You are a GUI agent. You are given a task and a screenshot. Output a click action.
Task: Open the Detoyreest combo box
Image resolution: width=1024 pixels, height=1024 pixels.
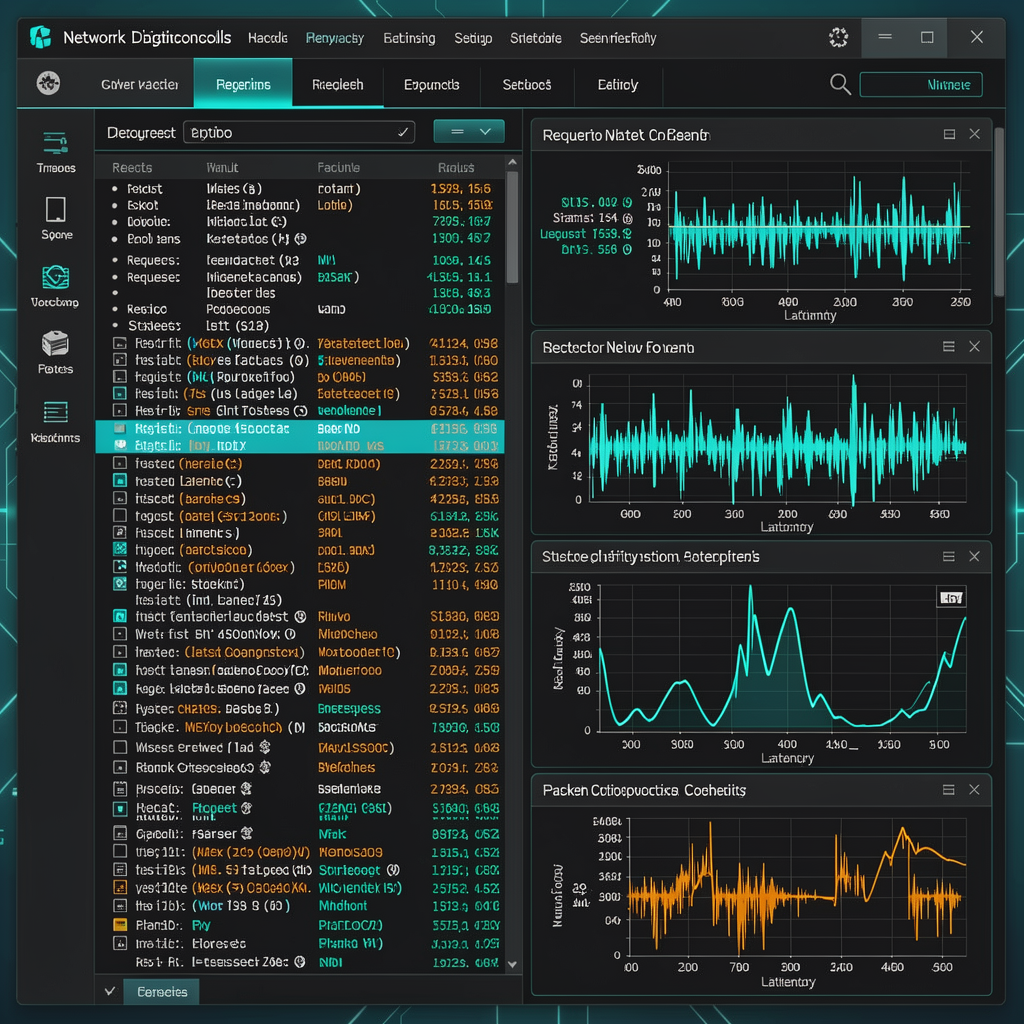(x=299, y=132)
